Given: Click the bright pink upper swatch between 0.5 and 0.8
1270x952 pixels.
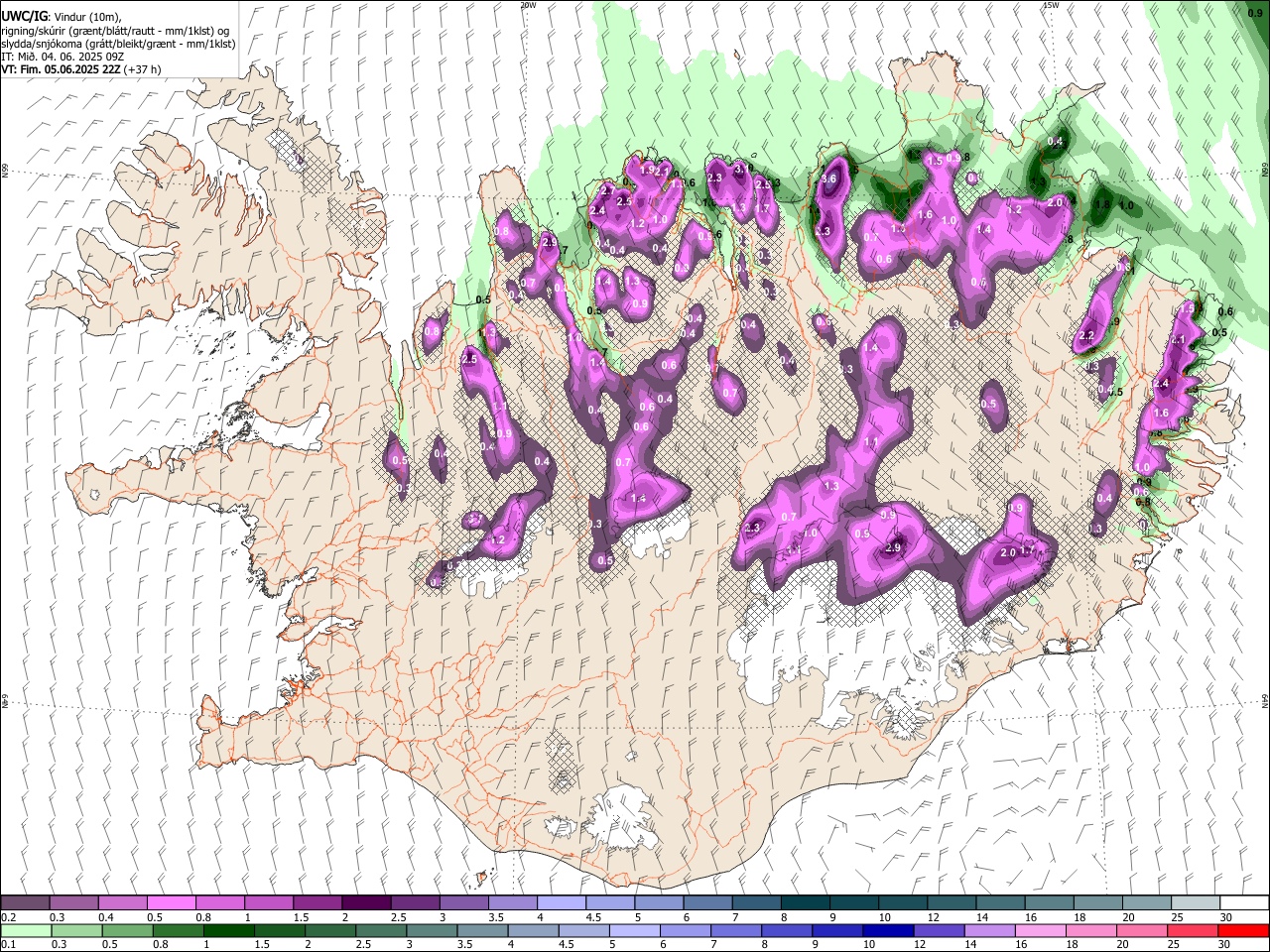Looking at the screenshot, I should coord(172,902).
